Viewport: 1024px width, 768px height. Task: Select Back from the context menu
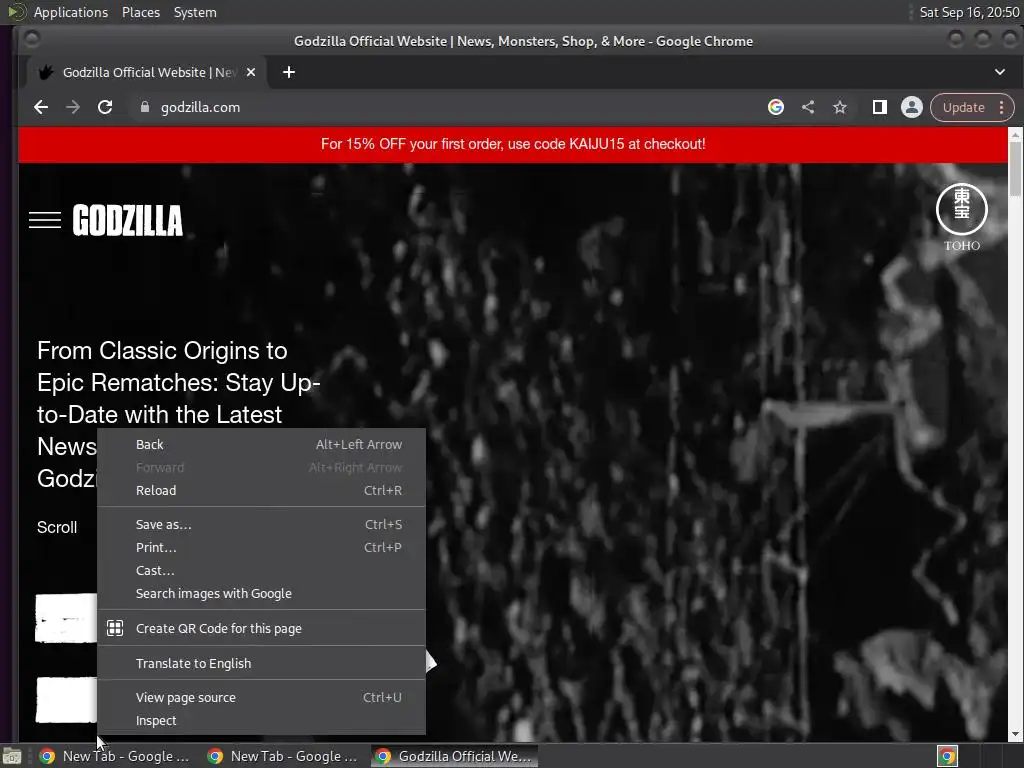(x=261, y=445)
